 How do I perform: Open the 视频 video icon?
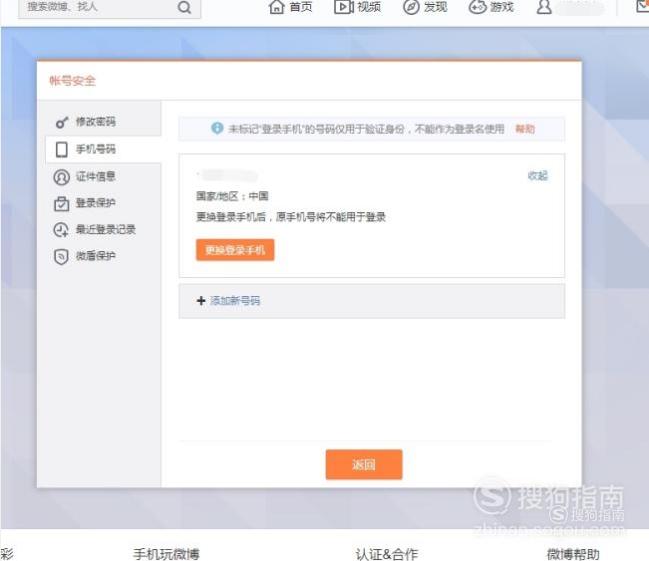point(344,7)
